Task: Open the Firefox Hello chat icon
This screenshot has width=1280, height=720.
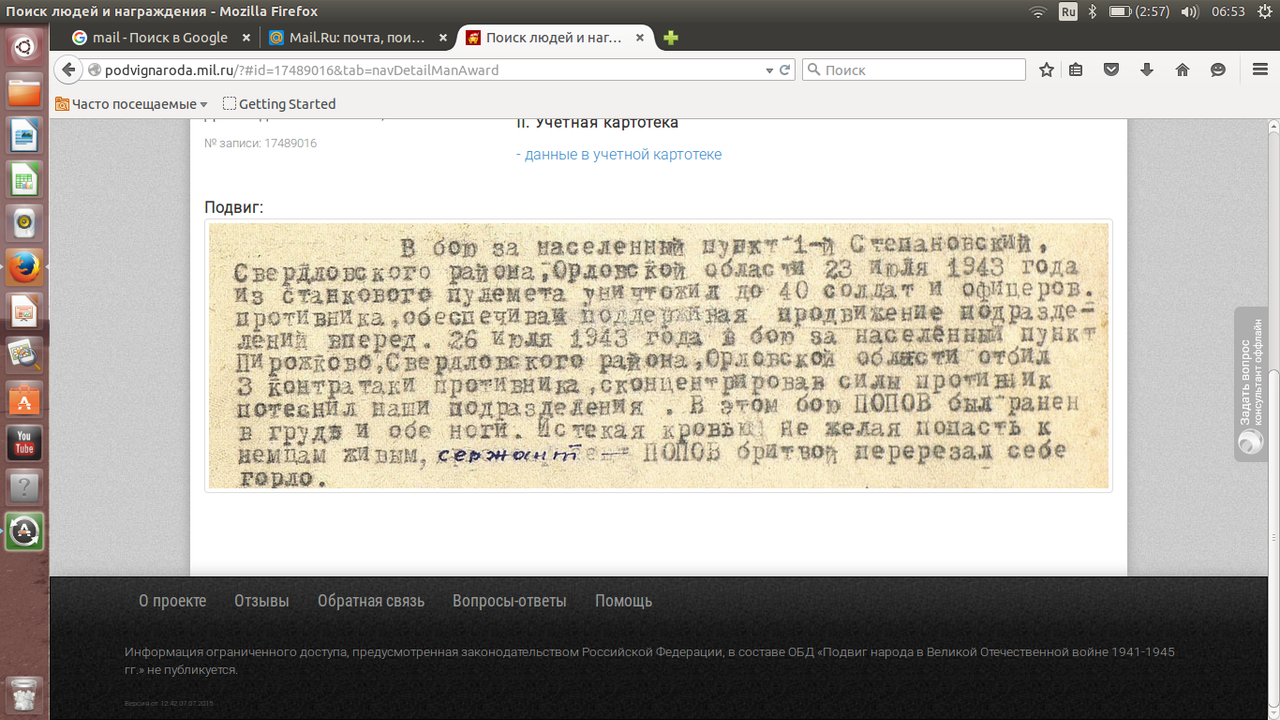Action: pyautogui.click(x=1217, y=70)
